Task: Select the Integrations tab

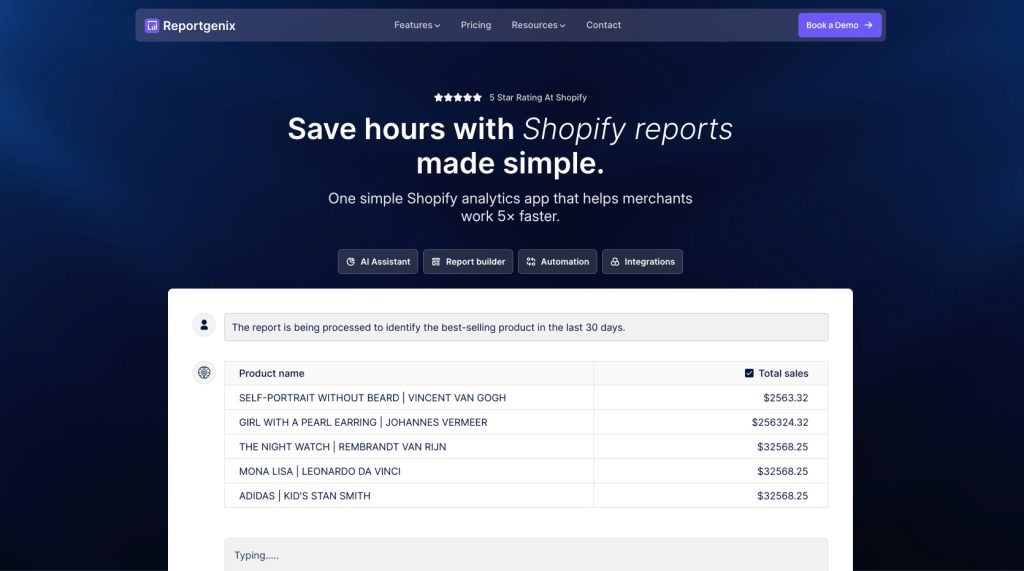Action: [x=642, y=261]
